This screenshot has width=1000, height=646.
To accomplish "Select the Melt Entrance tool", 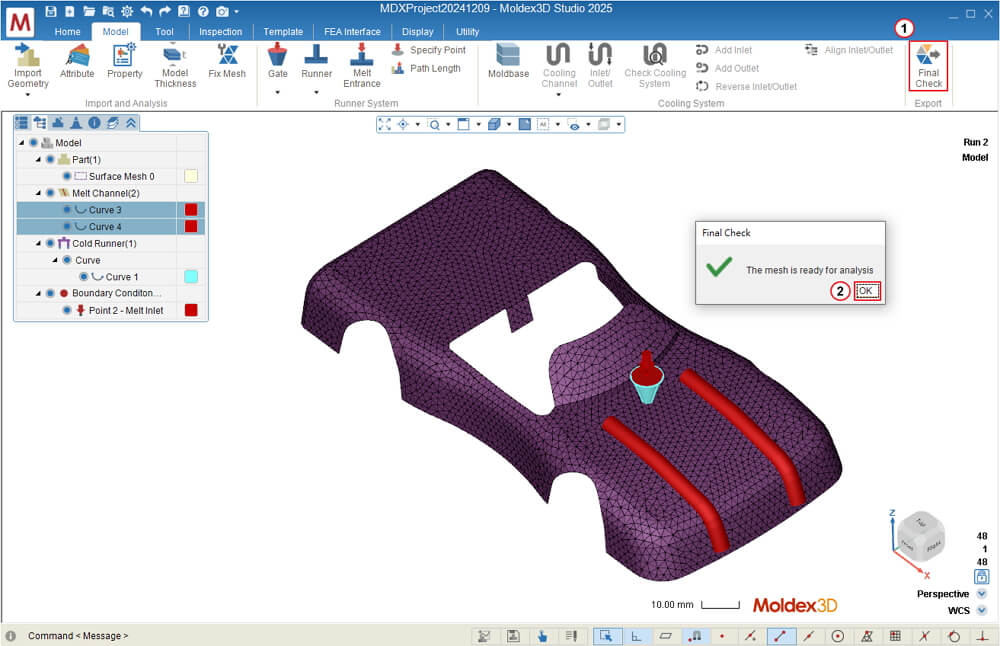I will pyautogui.click(x=362, y=66).
